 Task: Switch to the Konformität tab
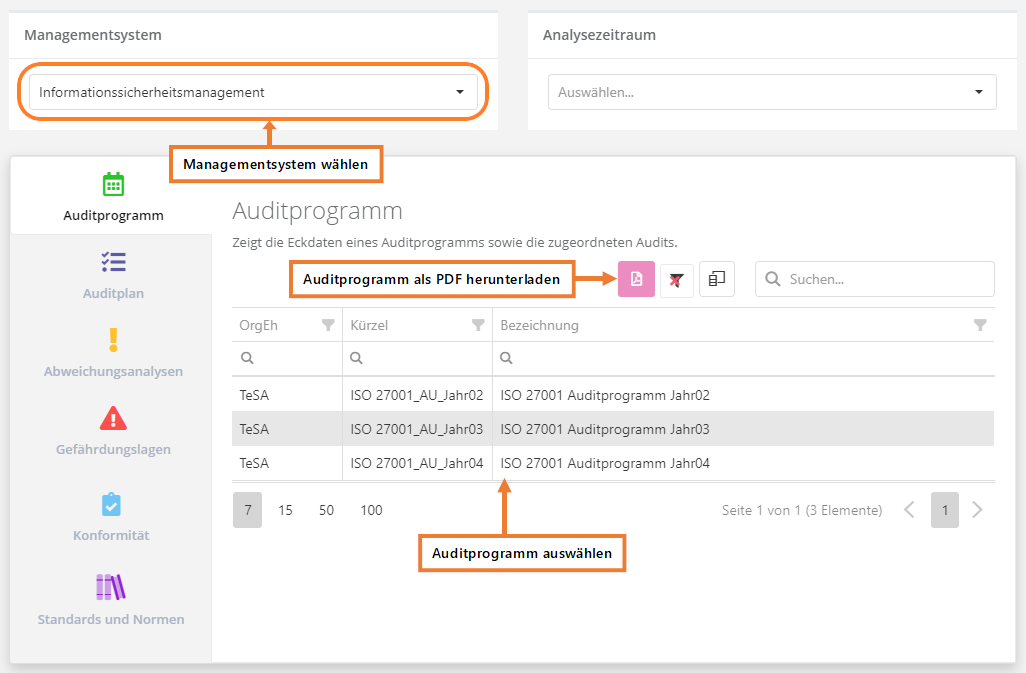[111, 517]
